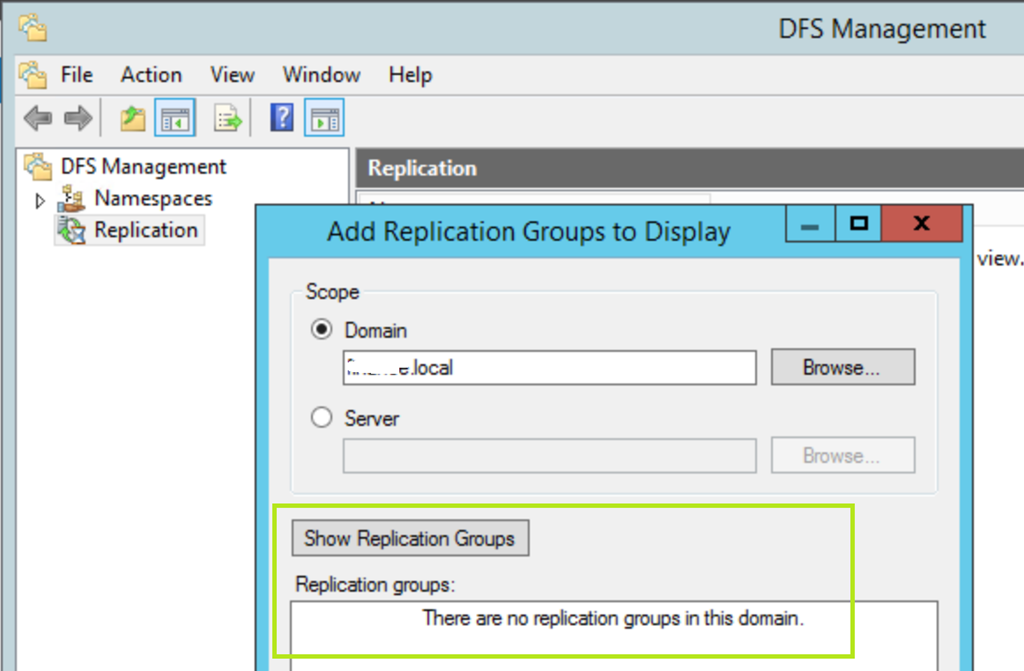Screen dimensions: 1024x671
Task: Click the Up one level folder icon
Action: coord(133,119)
